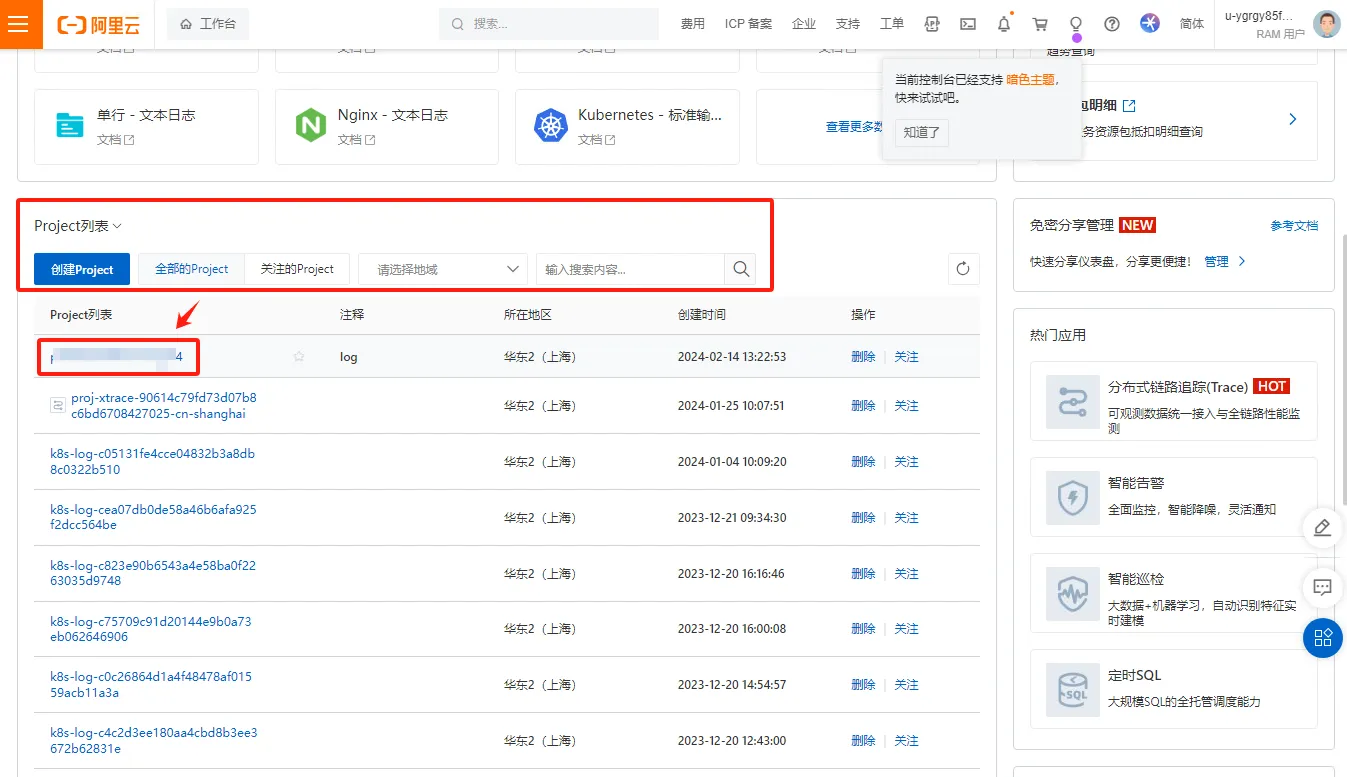Open the floating edit pencil button

[x=1322, y=527]
